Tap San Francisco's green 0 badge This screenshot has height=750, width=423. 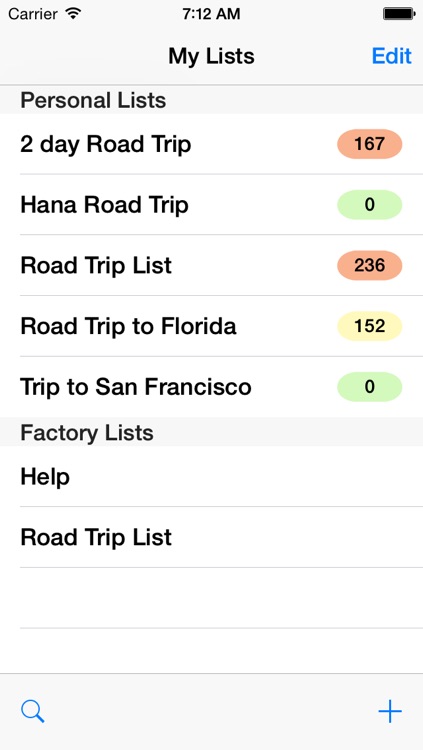[369, 387]
